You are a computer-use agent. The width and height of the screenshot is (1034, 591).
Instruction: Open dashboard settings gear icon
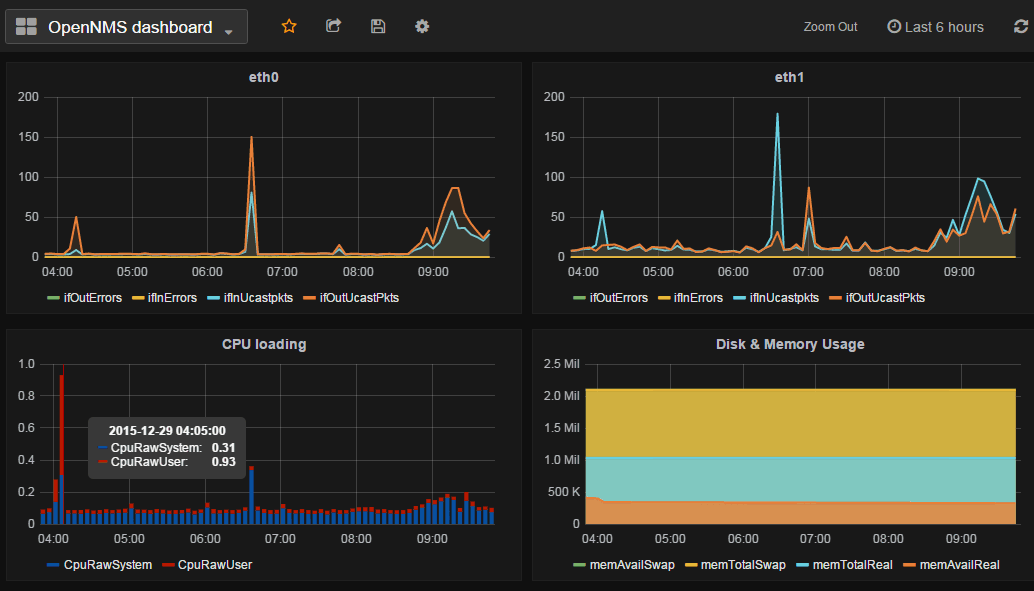pos(422,27)
